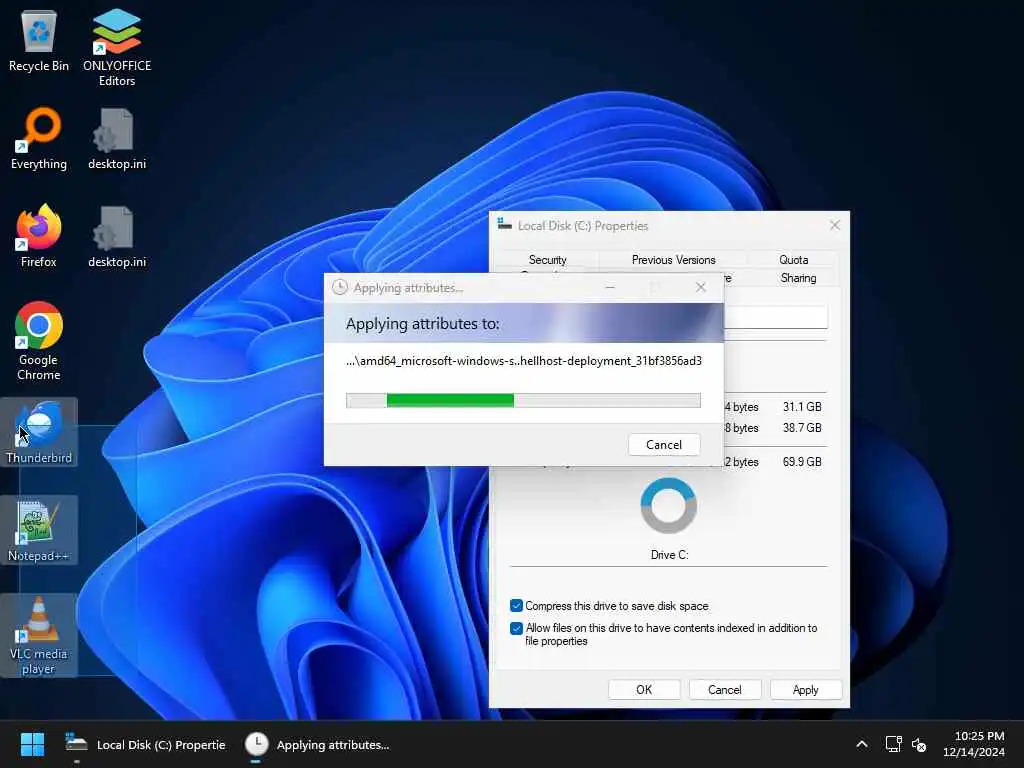Viewport: 1024px width, 768px height.
Task: Click the green attributes progress bar
Action: (x=523, y=400)
